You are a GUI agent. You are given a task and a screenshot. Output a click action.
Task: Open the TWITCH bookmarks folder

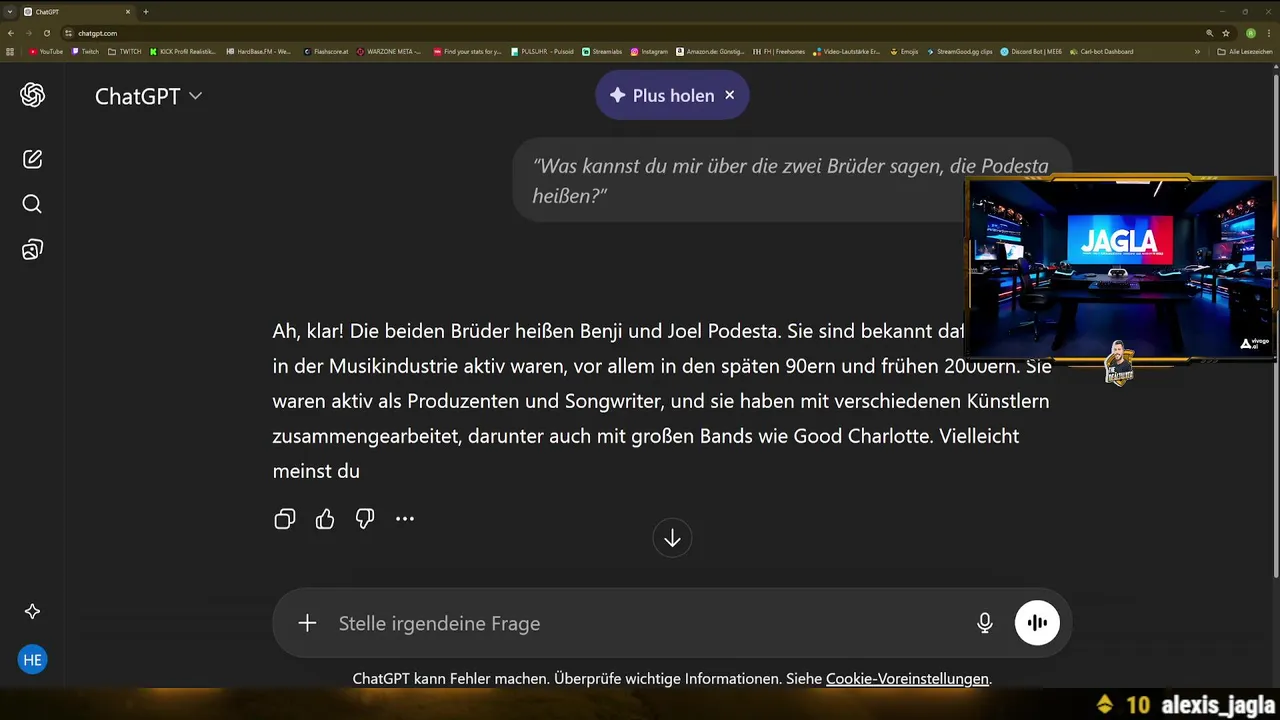[125, 51]
